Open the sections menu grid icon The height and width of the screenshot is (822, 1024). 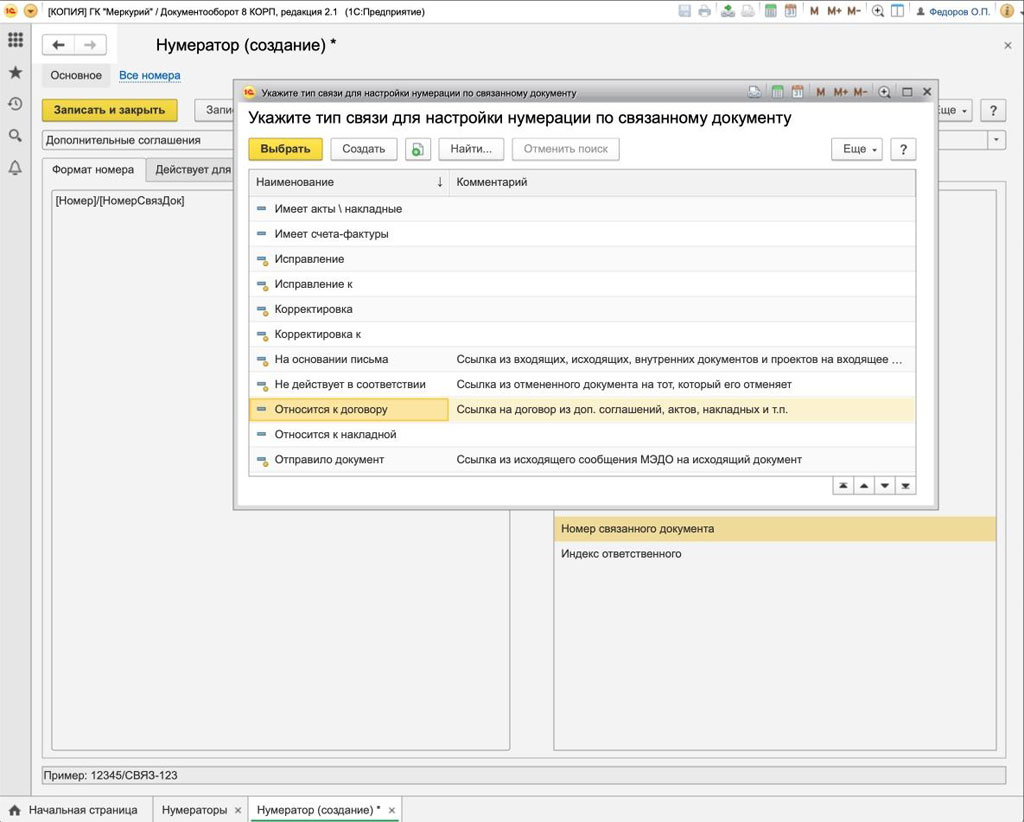click(x=15, y=41)
